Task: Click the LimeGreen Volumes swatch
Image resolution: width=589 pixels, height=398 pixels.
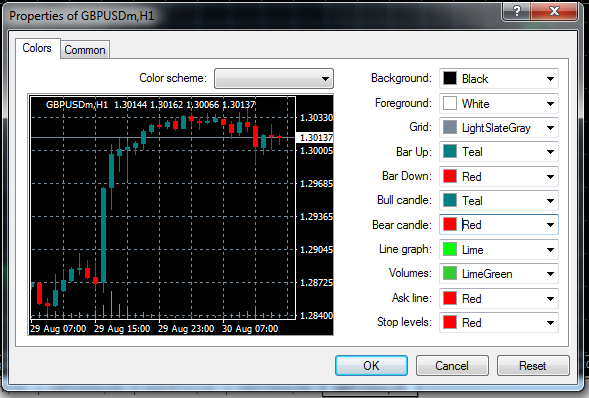Action: (x=450, y=273)
